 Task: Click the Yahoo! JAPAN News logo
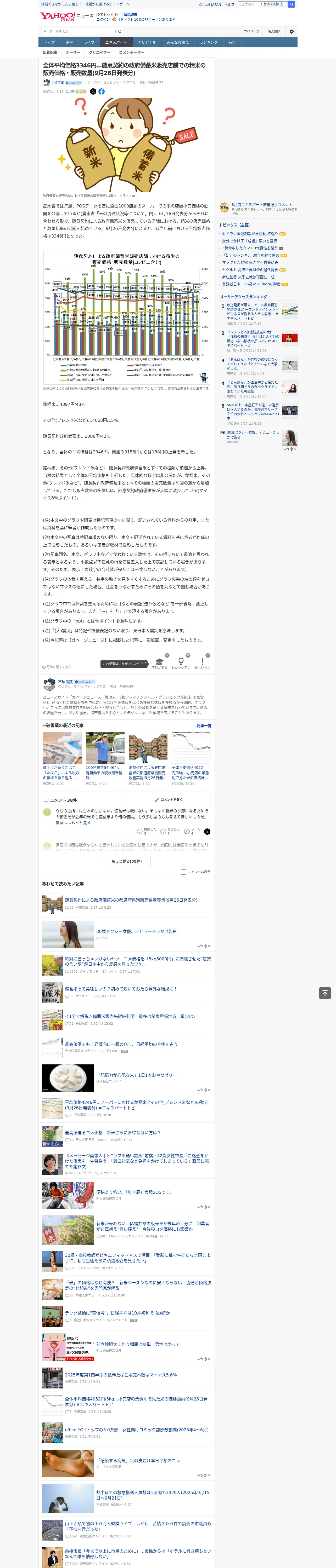[66, 17]
